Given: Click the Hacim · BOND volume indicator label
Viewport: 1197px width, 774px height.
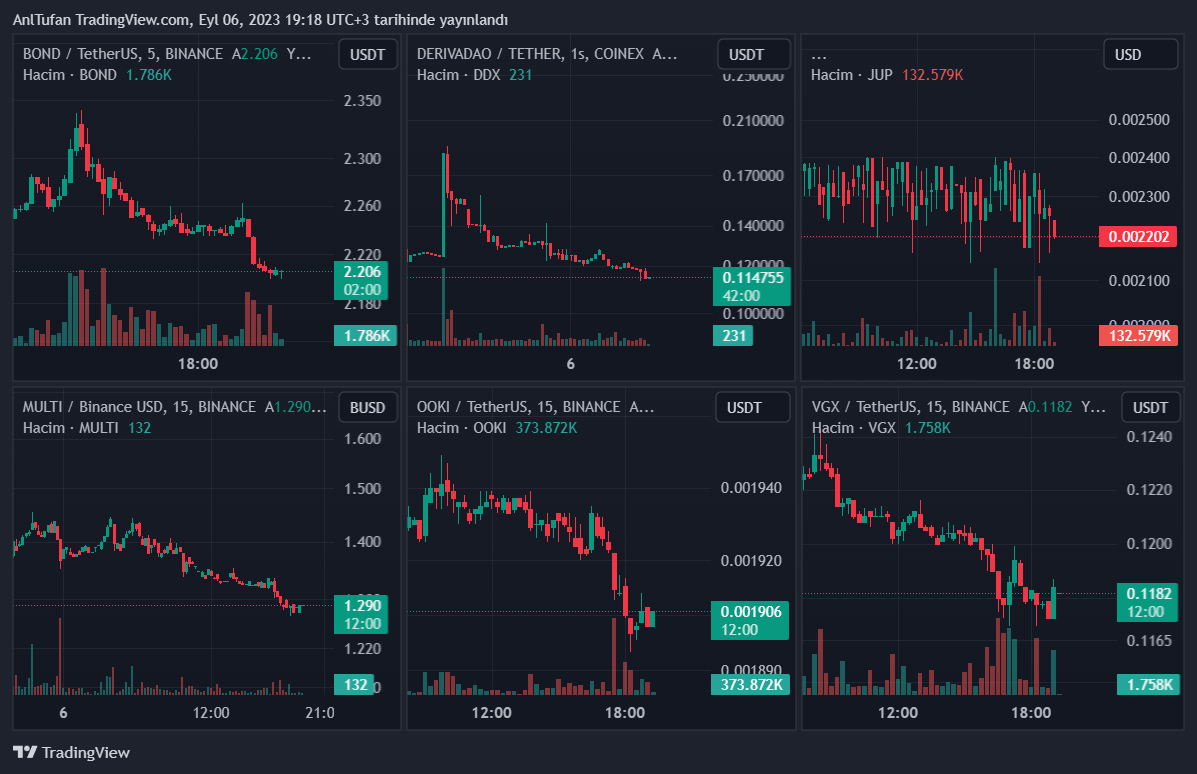Looking at the screenshot, I should coord(70,75).
